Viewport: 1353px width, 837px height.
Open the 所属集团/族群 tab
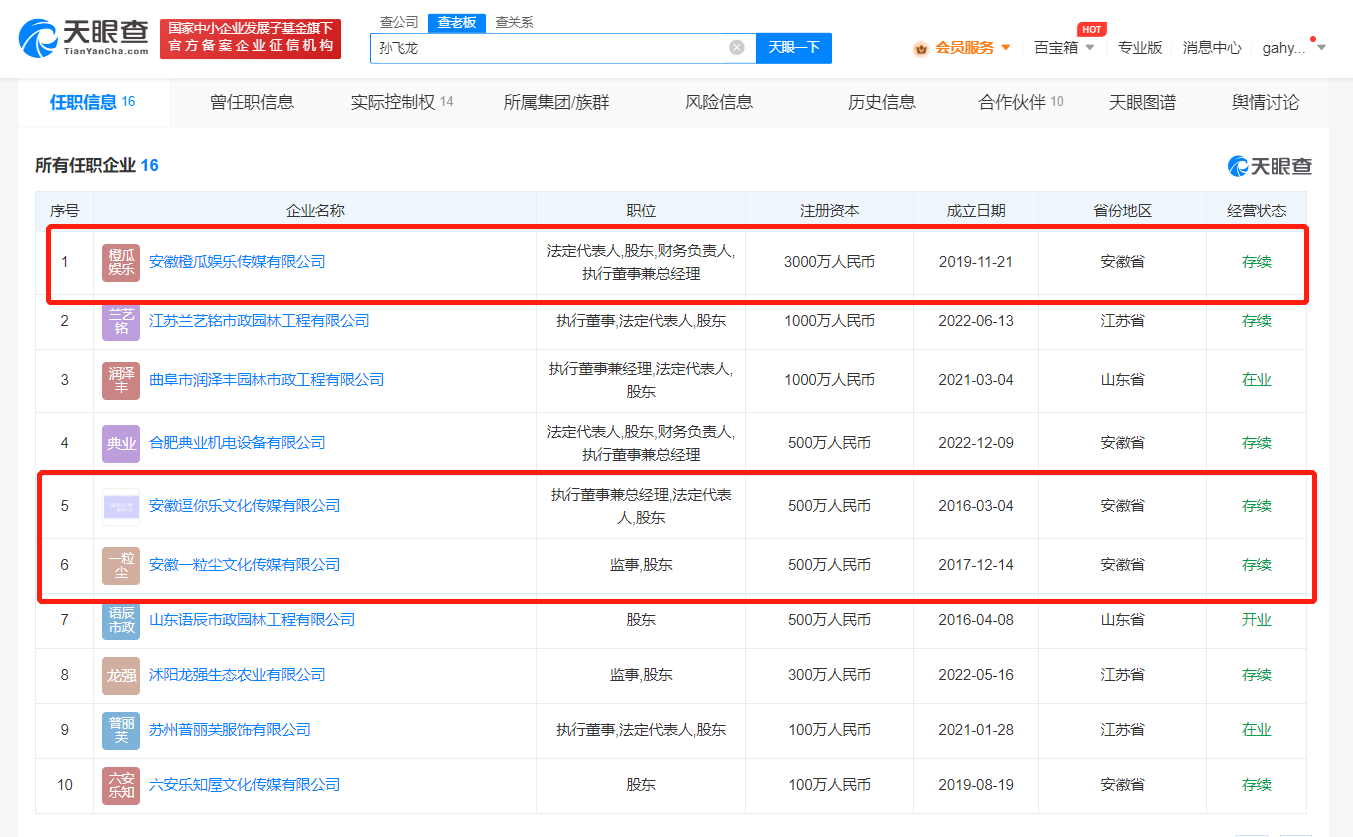click(556, 102)
